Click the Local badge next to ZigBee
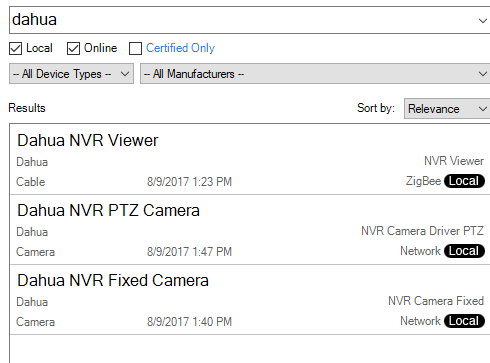490x363 pixels. pos(464,181)
